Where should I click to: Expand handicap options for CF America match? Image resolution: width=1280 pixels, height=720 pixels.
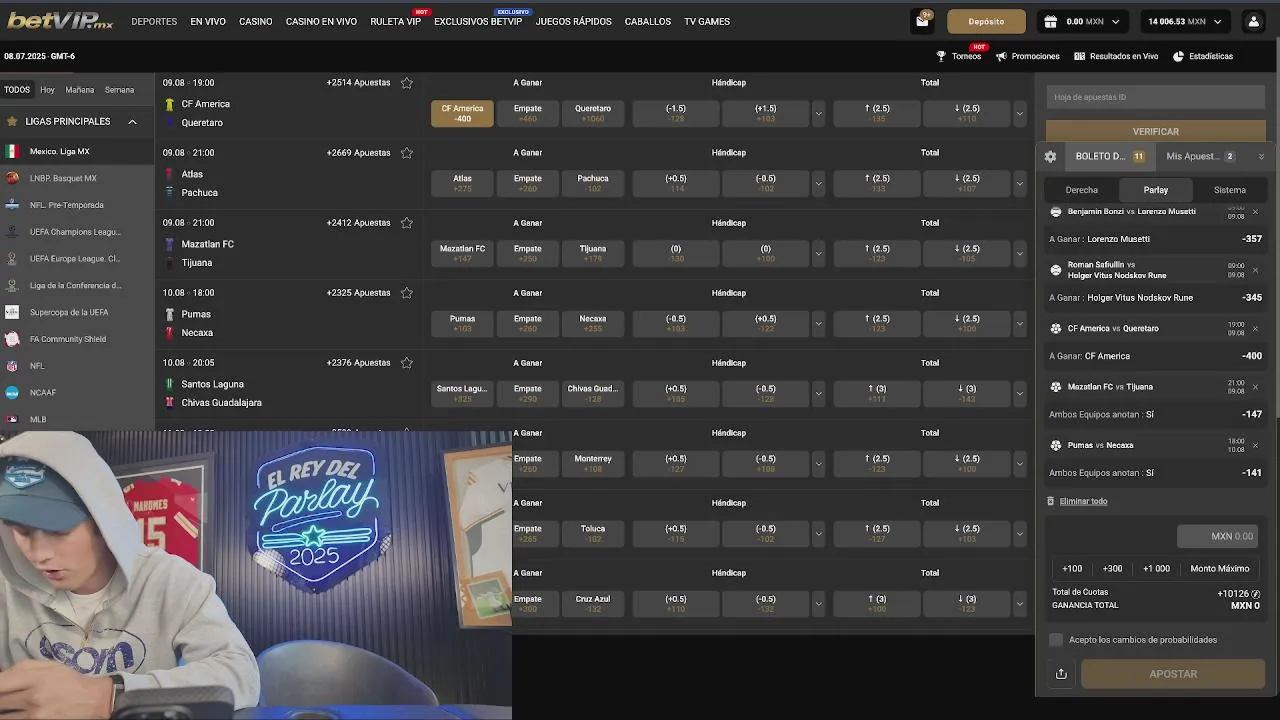818,114
